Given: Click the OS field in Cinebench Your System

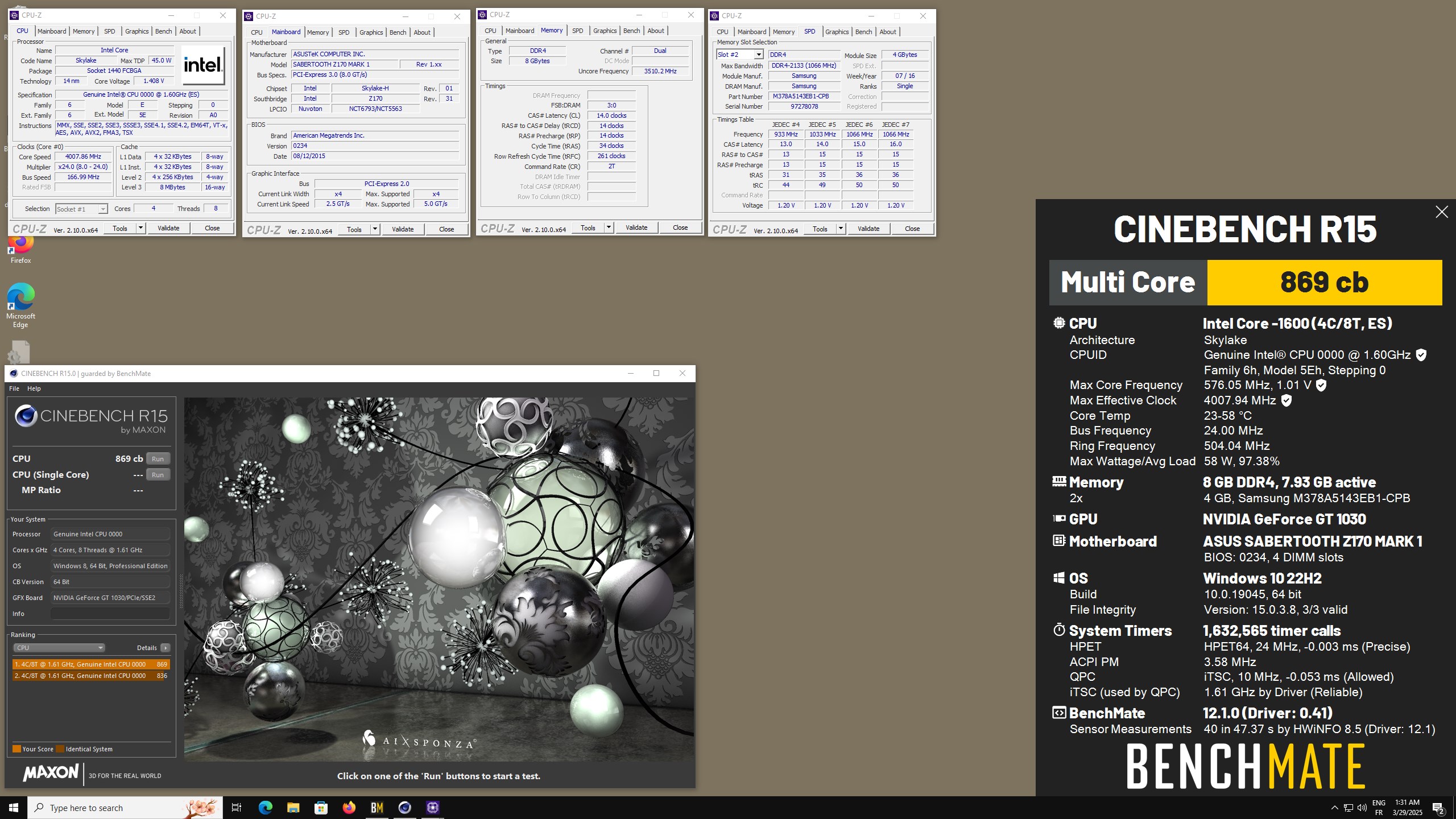Looking at the screenshot, I should point(110,566).
